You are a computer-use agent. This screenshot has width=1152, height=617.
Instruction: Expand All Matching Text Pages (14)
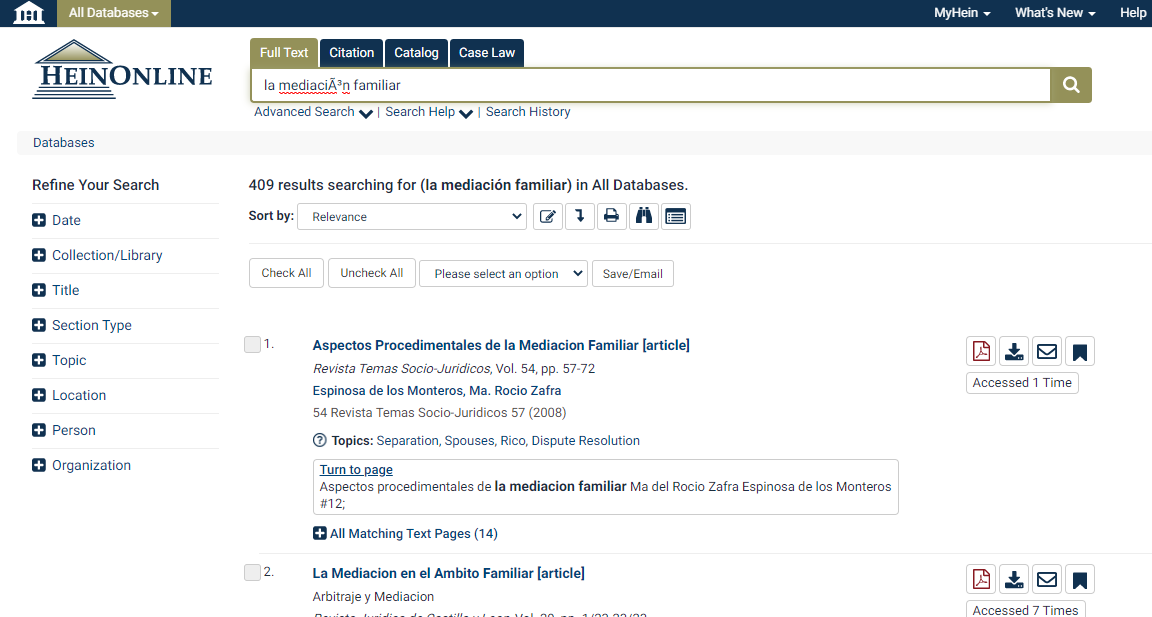(x=405, y=534)
